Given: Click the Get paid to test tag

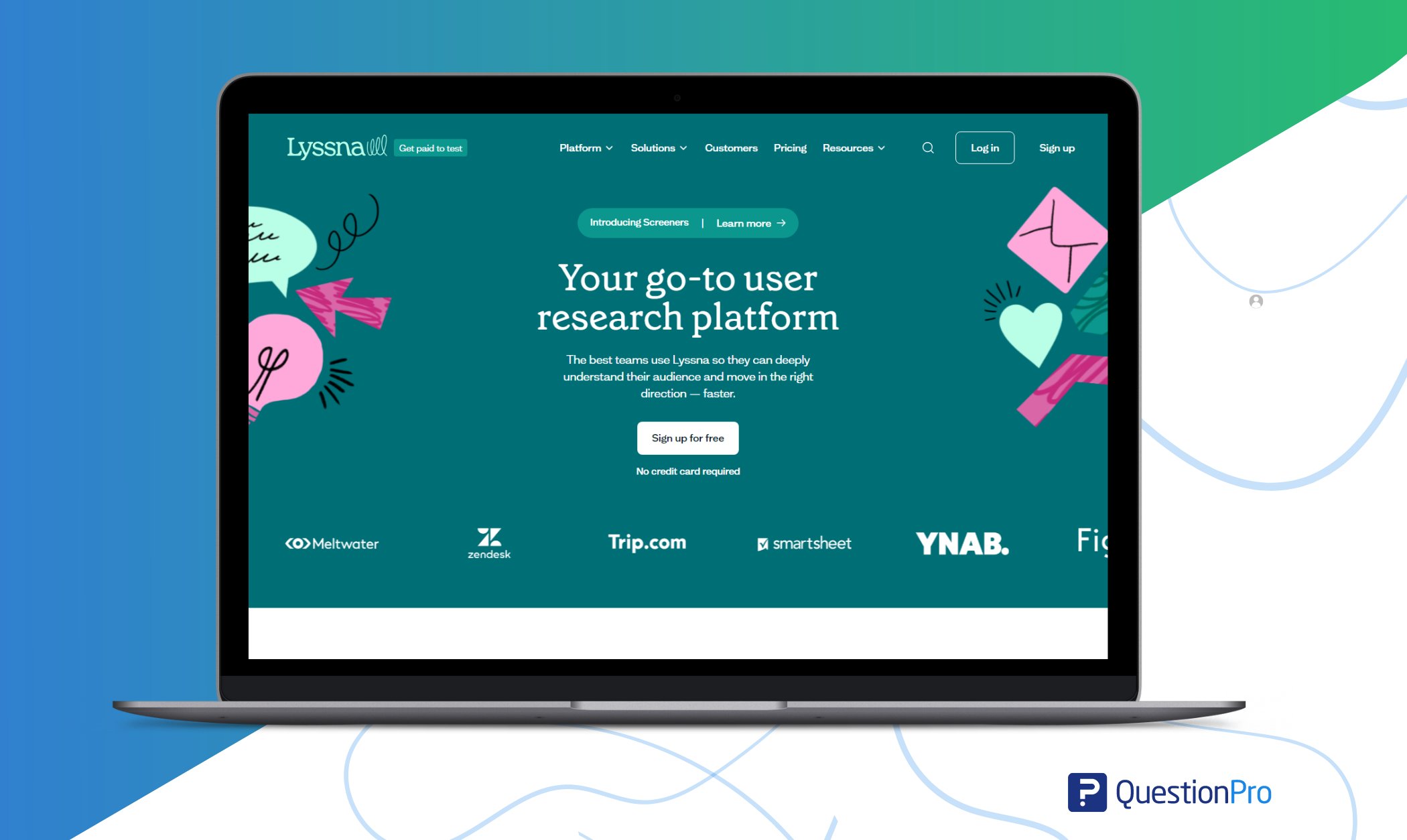Looking at the screenshot, I should tap(432, 148).
